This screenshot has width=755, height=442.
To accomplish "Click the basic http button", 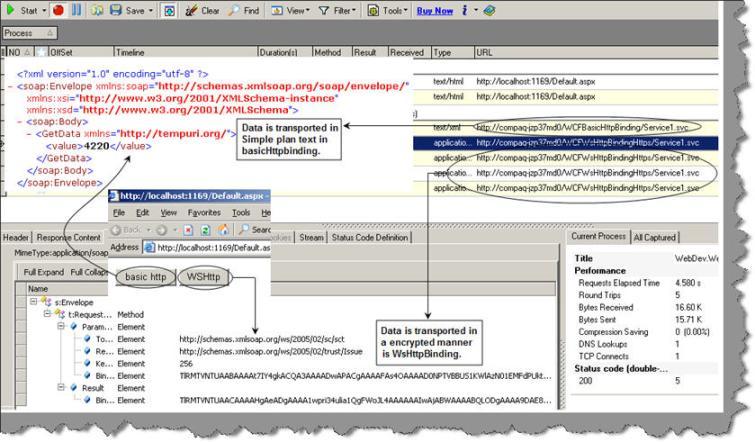I will click(145, 277).
